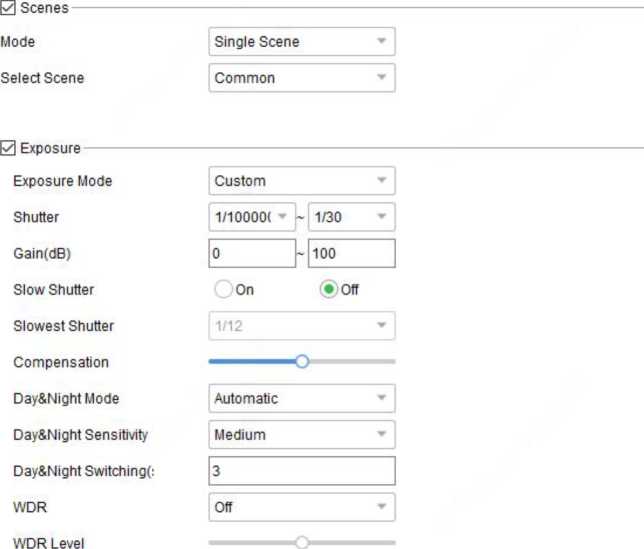Turn Slow Shutter On

click(223, 290)
